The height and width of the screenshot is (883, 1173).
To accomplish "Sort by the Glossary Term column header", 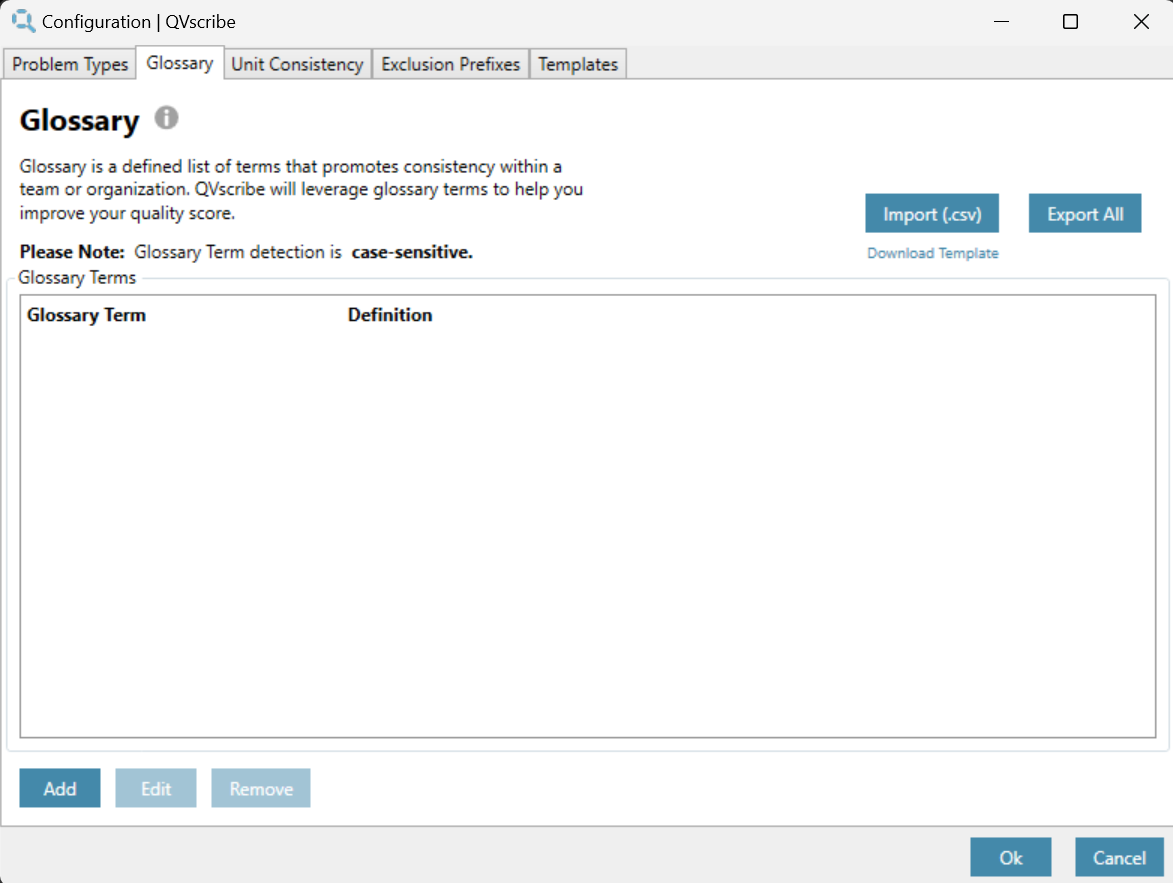I will tap(86, 315).
